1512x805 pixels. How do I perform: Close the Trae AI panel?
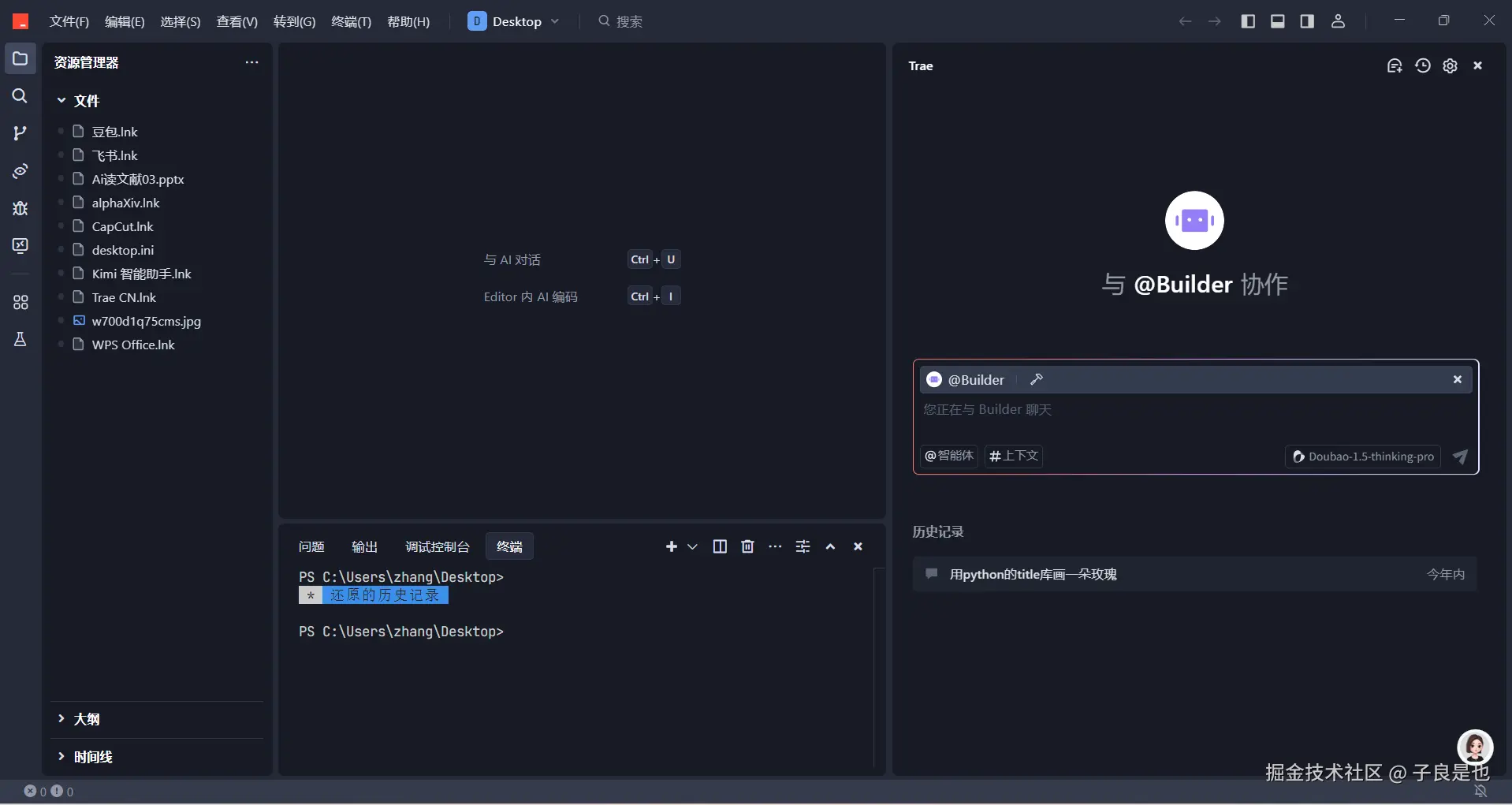pyautogui.click(x=1478, y=65)
